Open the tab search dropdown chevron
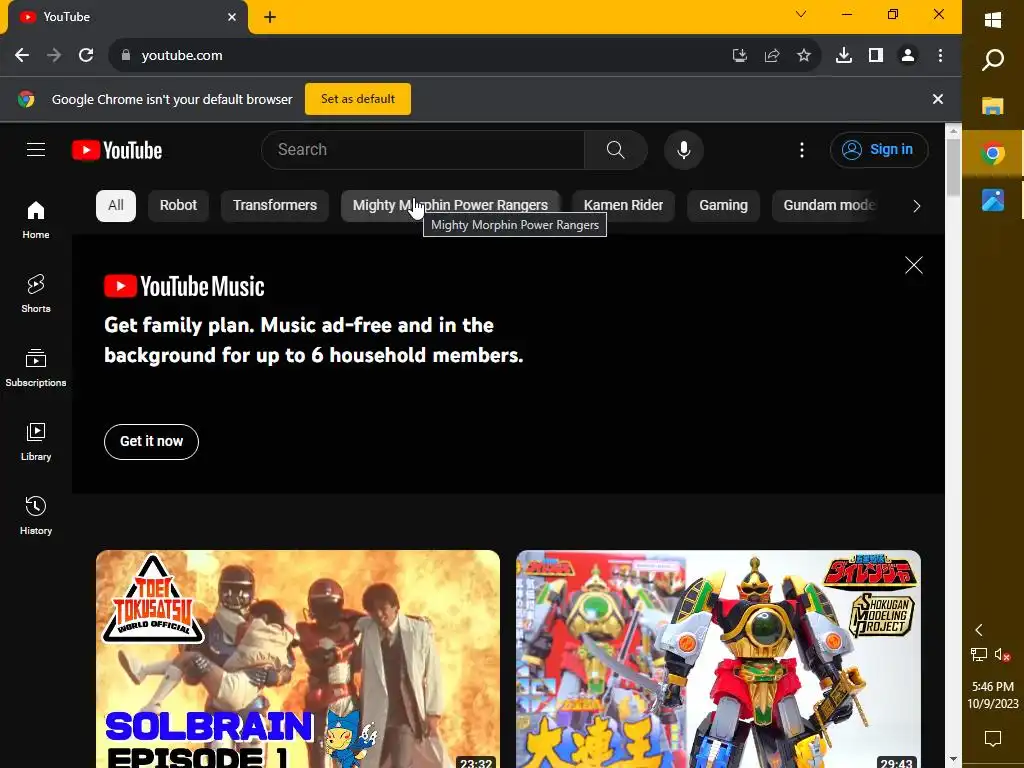The width and height of the screenshot is (1024, 768). click(x=801, y=14)
